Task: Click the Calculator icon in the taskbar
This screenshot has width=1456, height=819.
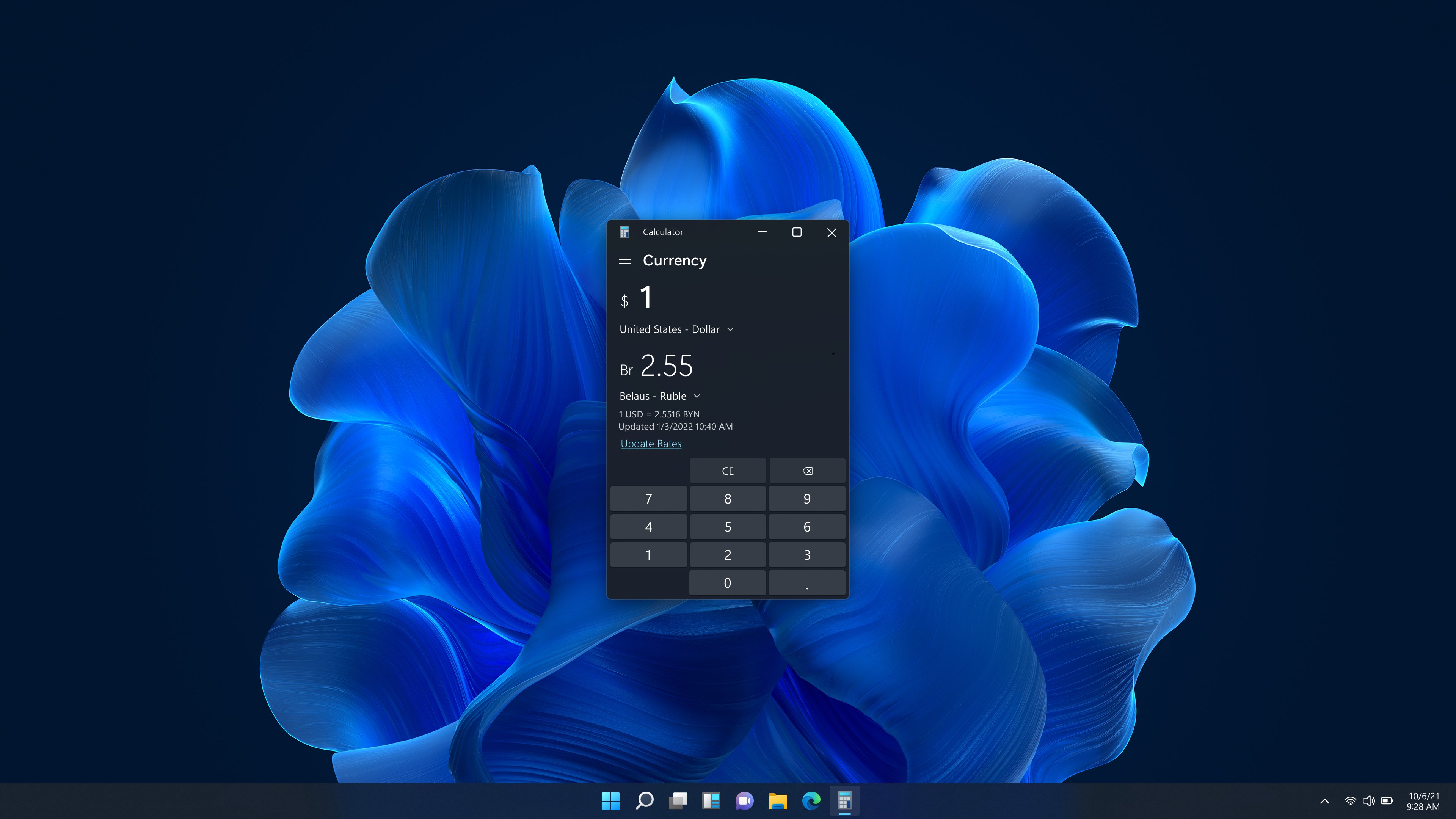Action: click(845, 801)
